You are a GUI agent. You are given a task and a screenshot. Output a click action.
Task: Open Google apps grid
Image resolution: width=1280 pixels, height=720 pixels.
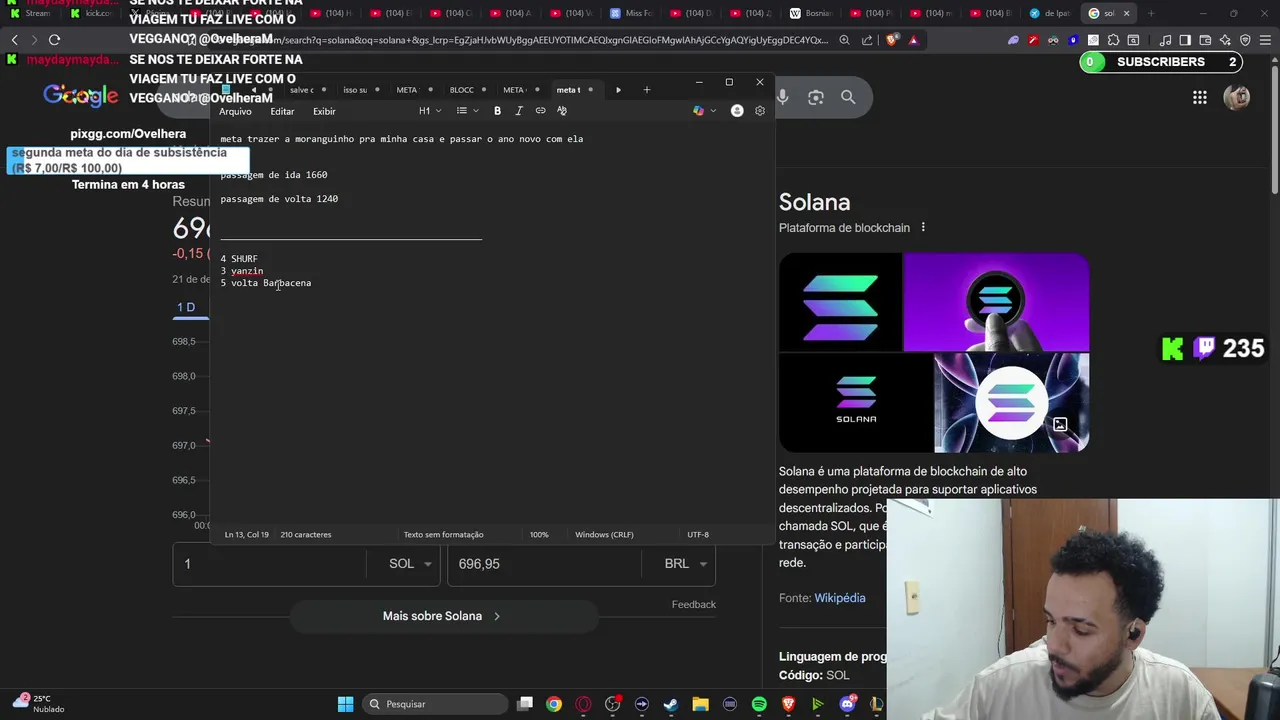pos(1199,97)
